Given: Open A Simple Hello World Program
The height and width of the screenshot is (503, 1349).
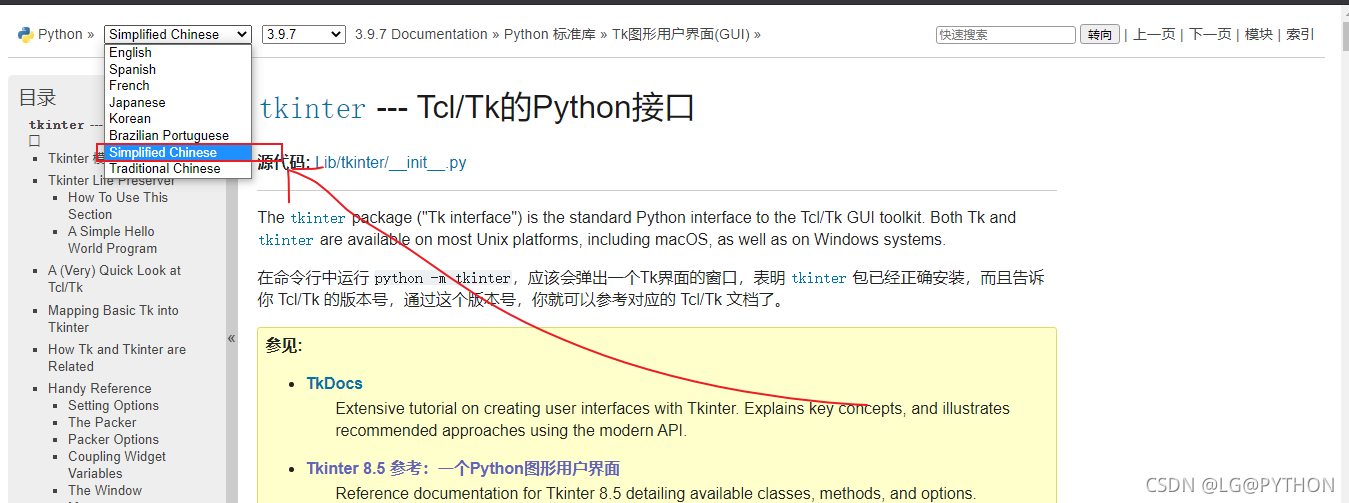Looking at the screenshot, I should pos(112,240).
